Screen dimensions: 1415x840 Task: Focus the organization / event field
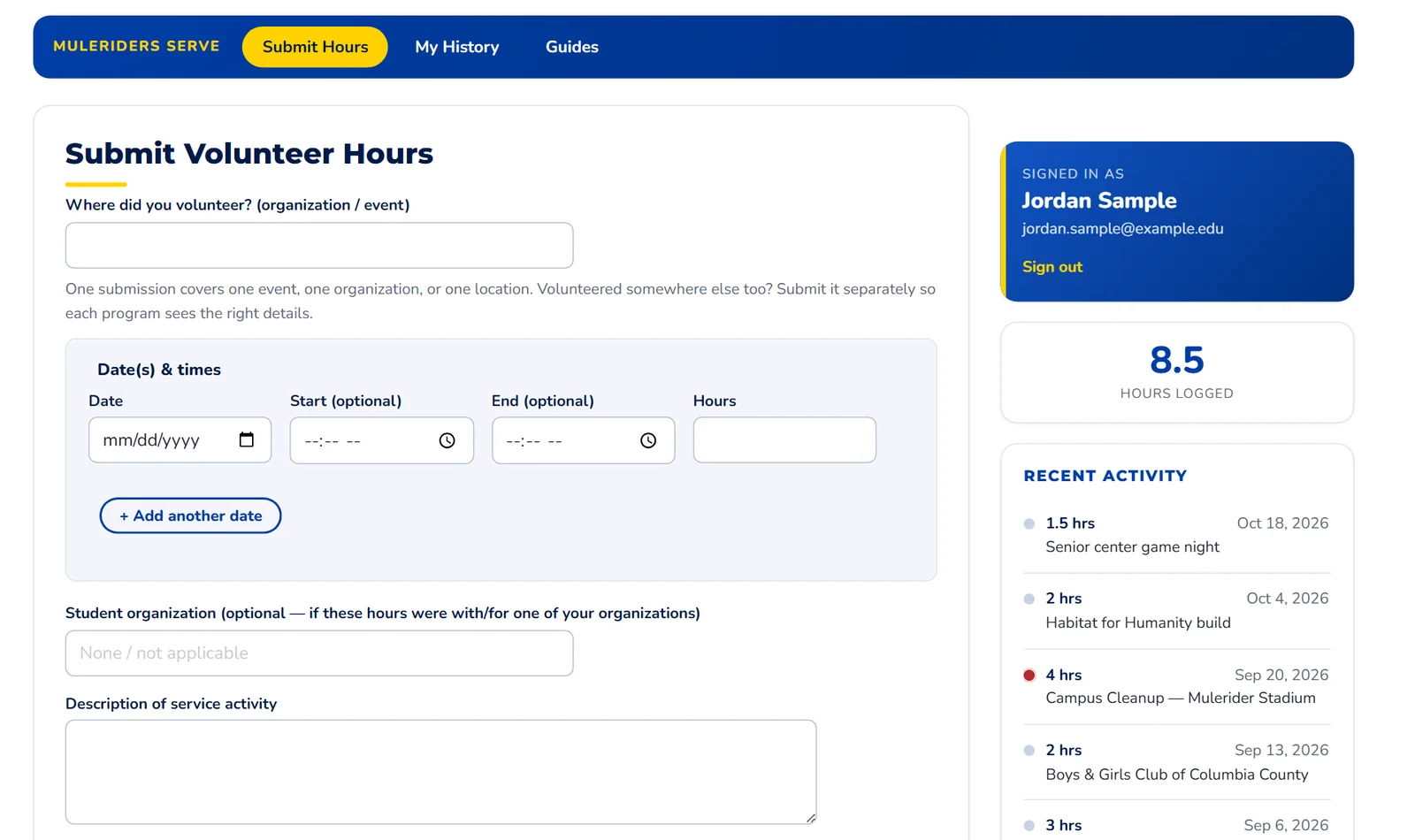pyautogui.click(x=319, y=245)
